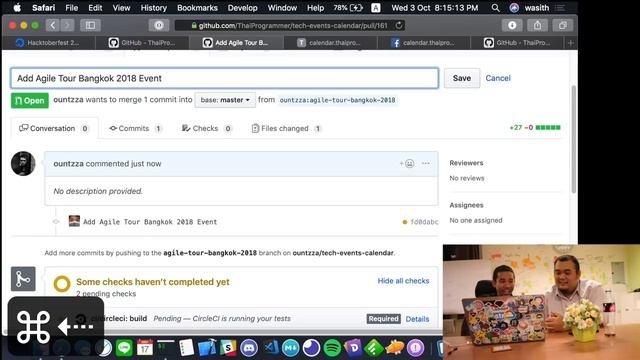Switch to the Hacktoberfest tab

[49, 42]
